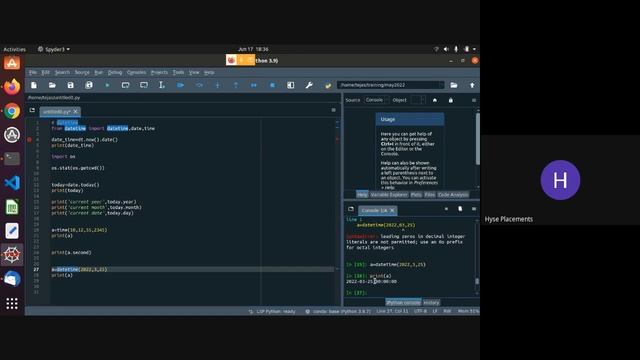Browse console tabs list
The width and height of the screenshot is (640, 360).
(351, 209)
